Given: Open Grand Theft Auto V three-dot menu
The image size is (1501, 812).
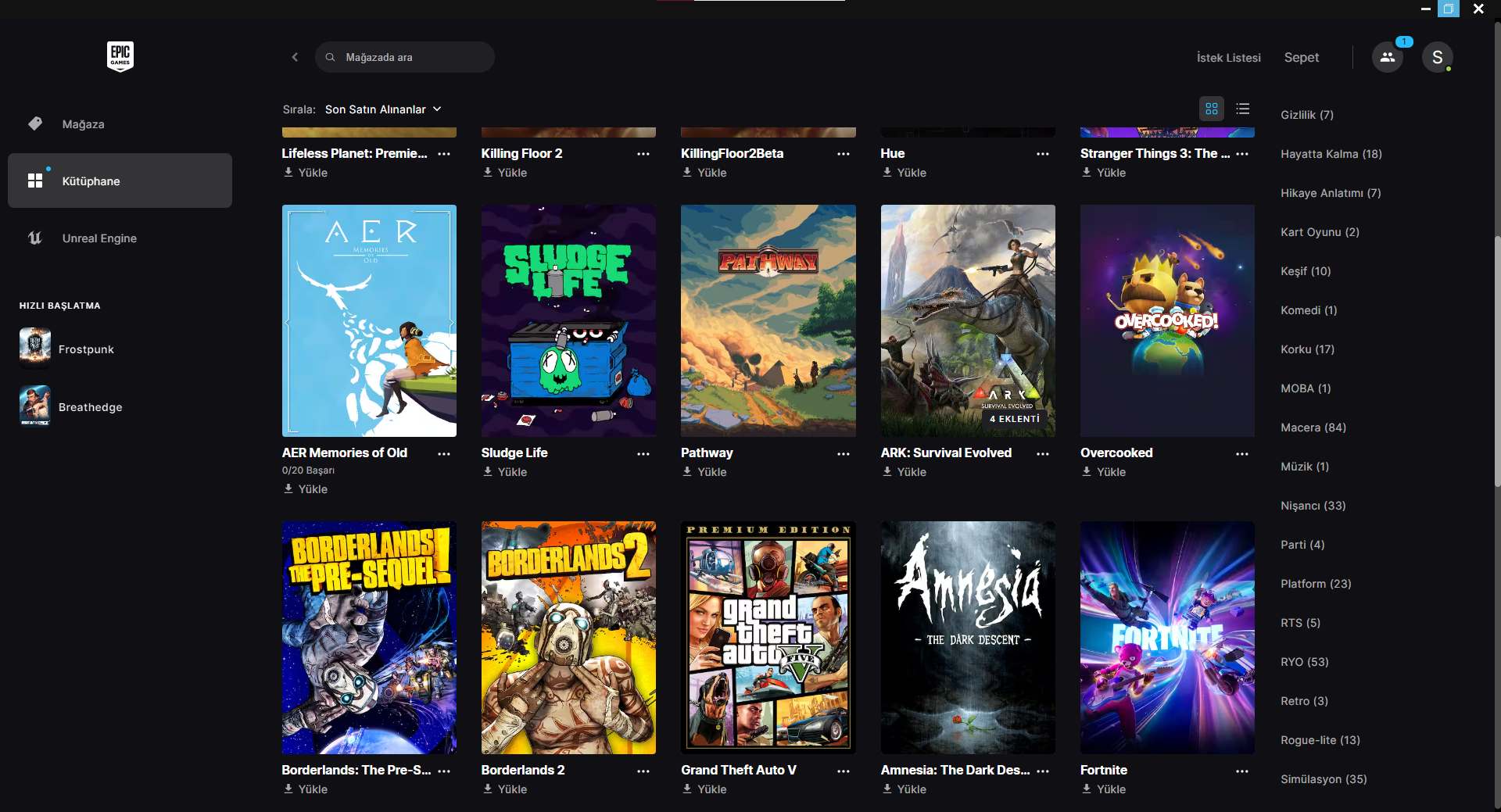Looking at the screenshot, I should point(844,771).
